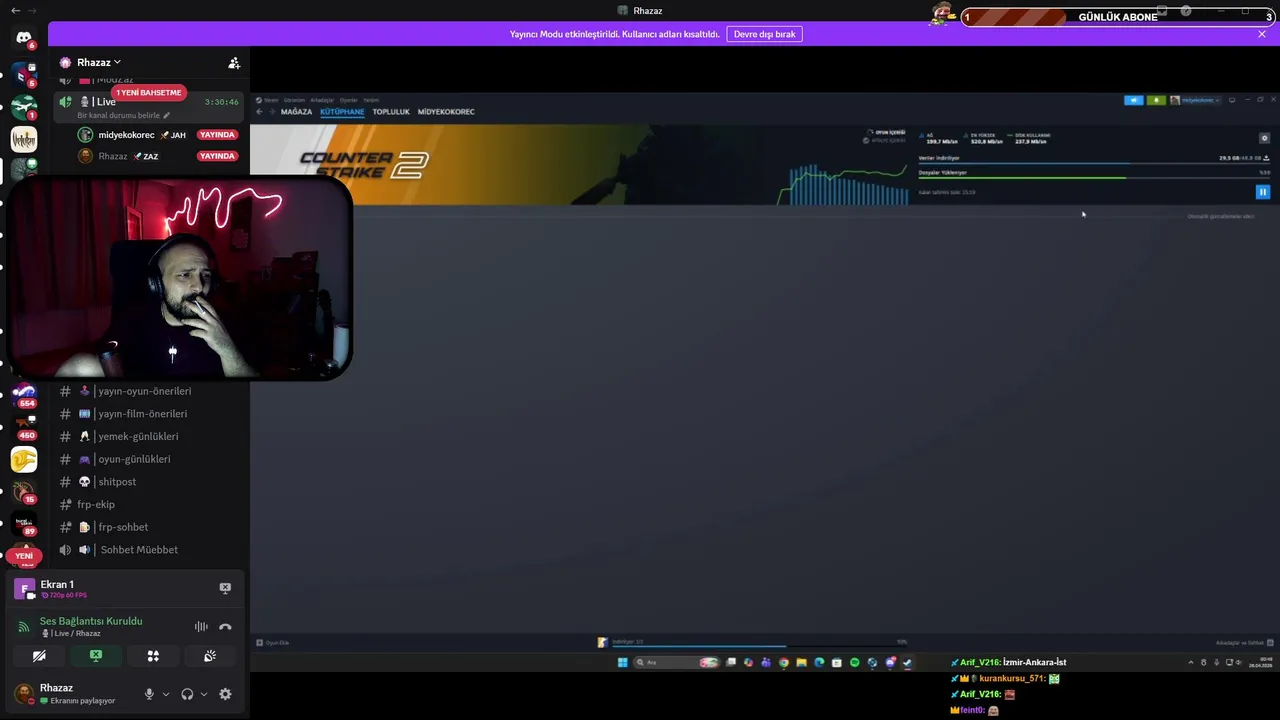The width and height of the screenshot is (1280, 720).
Task: Open KÜTÜPHANE tab in Steam window
Action: (x=342, y=112)
